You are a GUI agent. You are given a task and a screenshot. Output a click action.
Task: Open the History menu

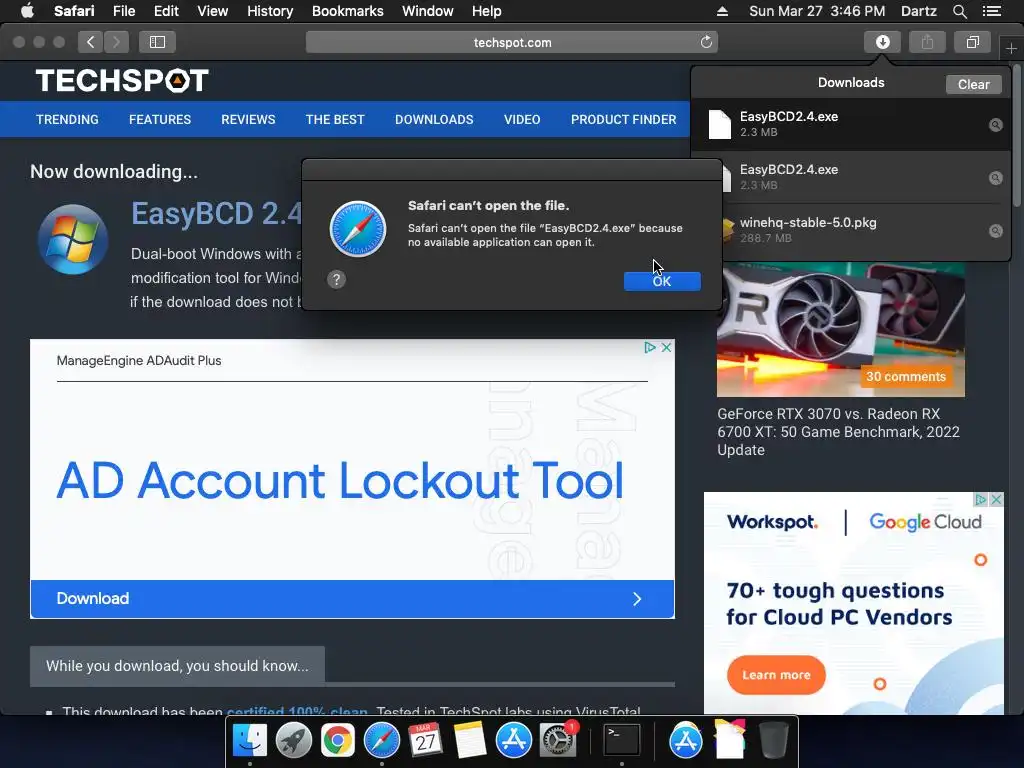[270, 11]
